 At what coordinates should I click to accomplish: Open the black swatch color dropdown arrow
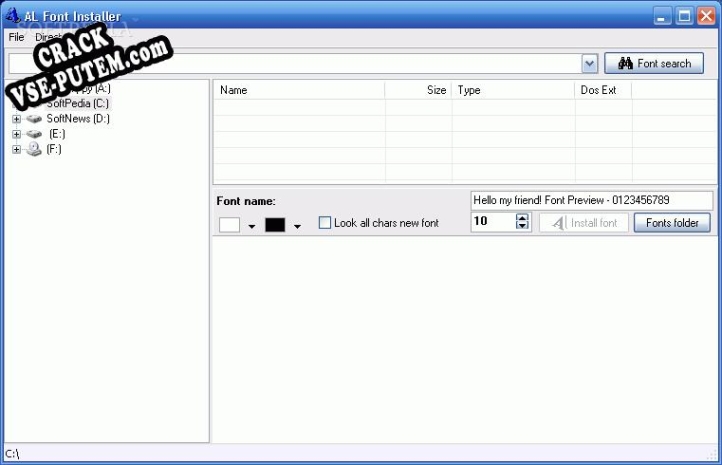pos(297,226)
